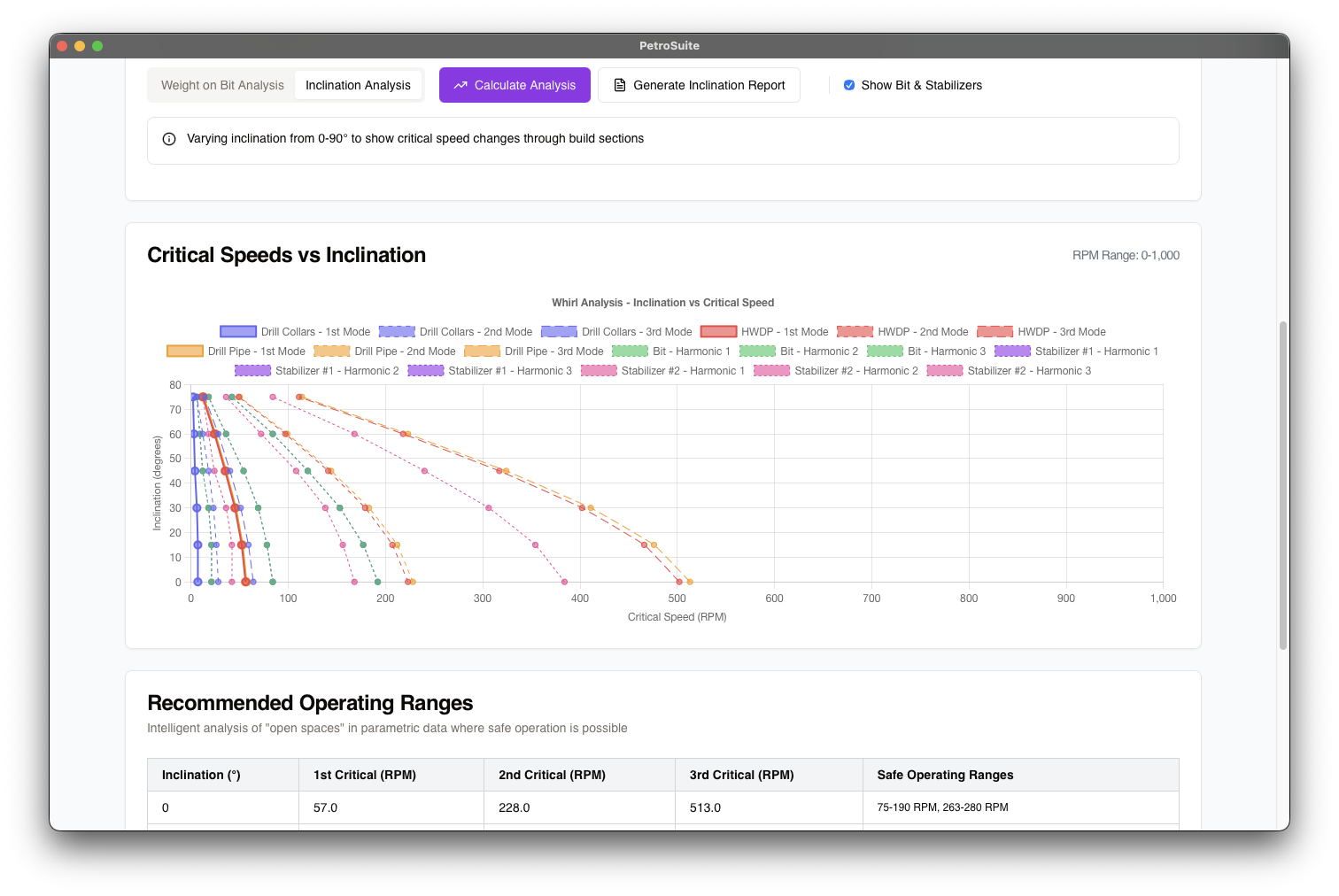Click the Calculate Analysis button
Viewport: 1339px width, 896px height.
[x=515, y=85]
